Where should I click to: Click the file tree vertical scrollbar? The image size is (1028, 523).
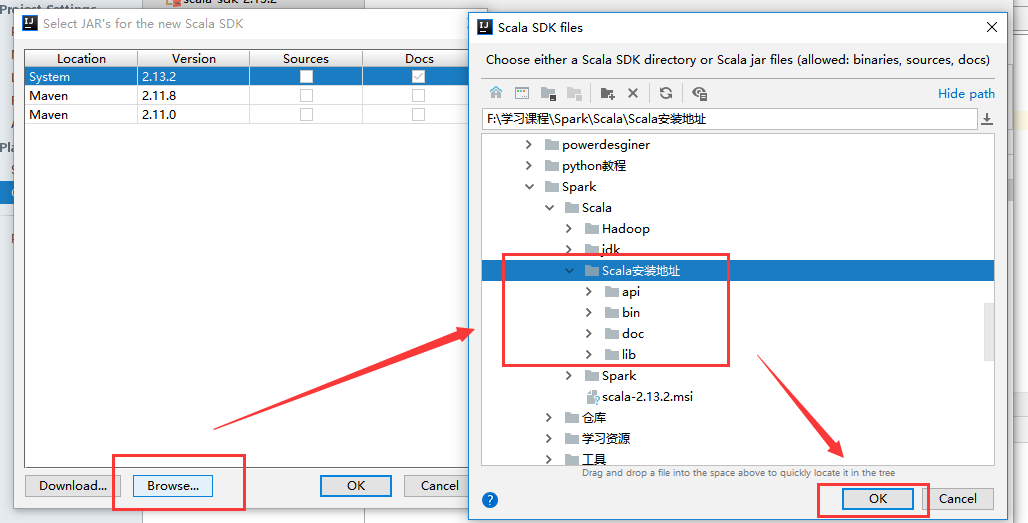pos(989,332)
